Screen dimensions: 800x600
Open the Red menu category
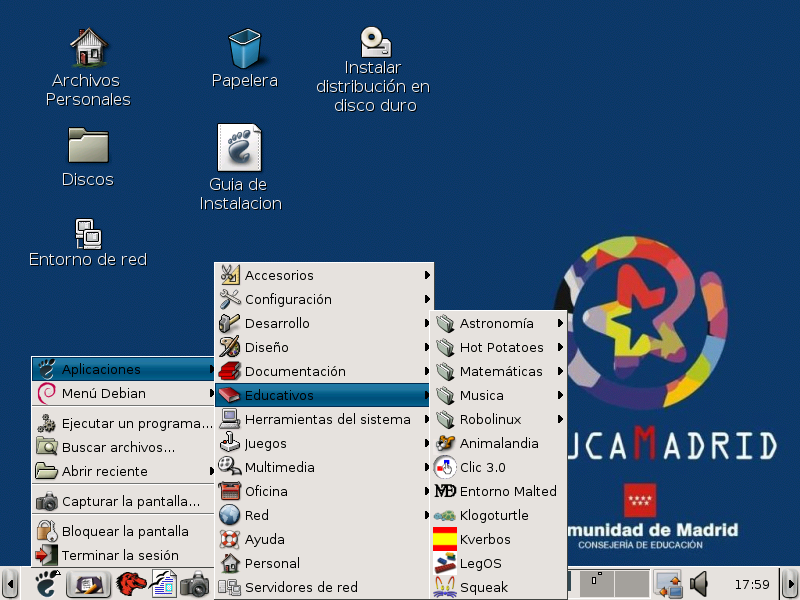(x=323, y=515)
